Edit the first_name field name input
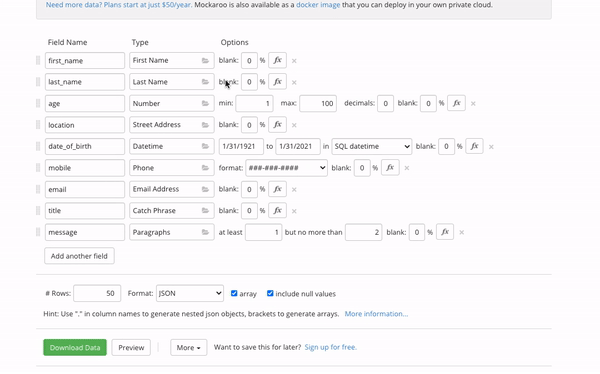Viewport: 600px width, 374px height. 85,60
